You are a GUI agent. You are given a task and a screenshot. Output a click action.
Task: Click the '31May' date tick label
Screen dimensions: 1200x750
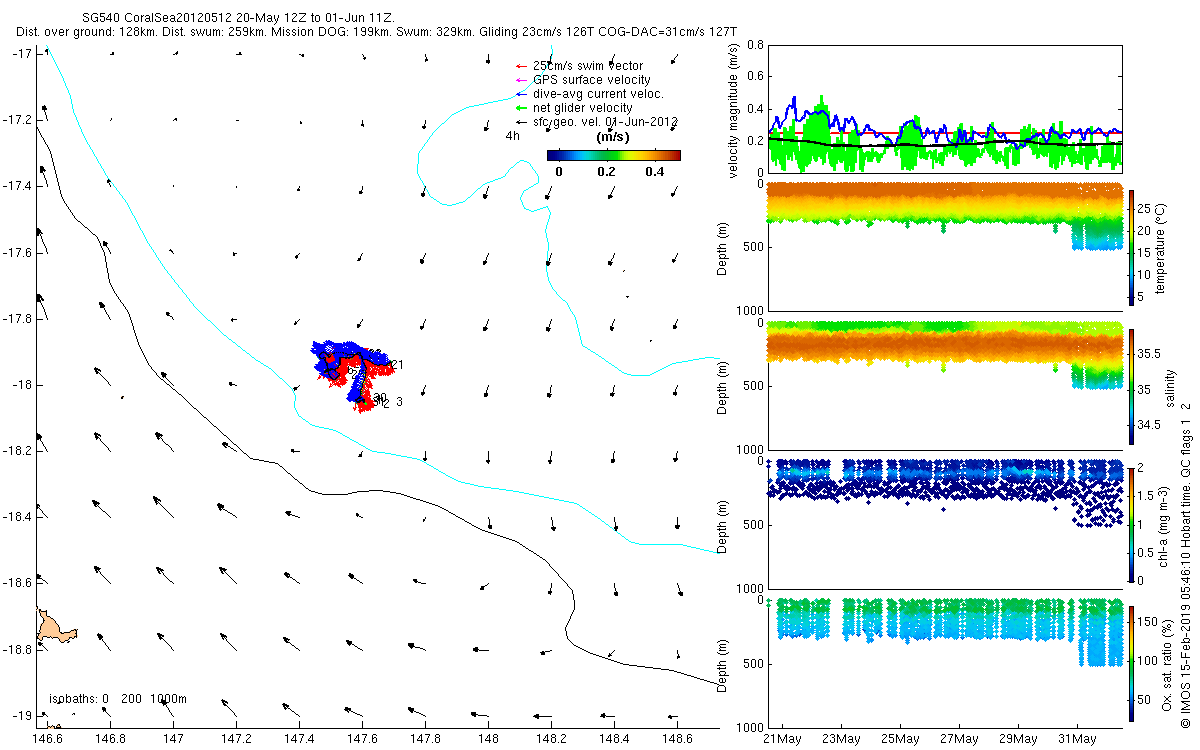pos(1078,739)
